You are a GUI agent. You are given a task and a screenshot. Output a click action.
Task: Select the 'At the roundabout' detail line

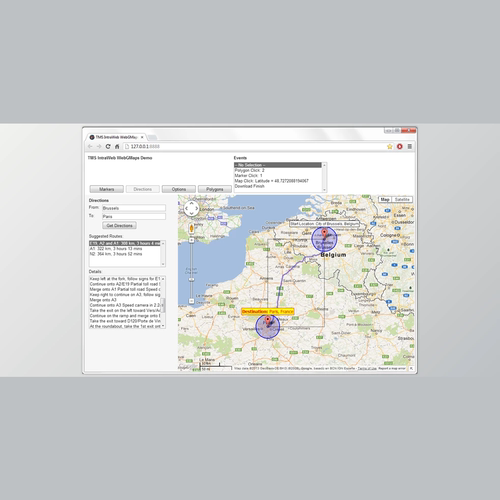(125, 326)
